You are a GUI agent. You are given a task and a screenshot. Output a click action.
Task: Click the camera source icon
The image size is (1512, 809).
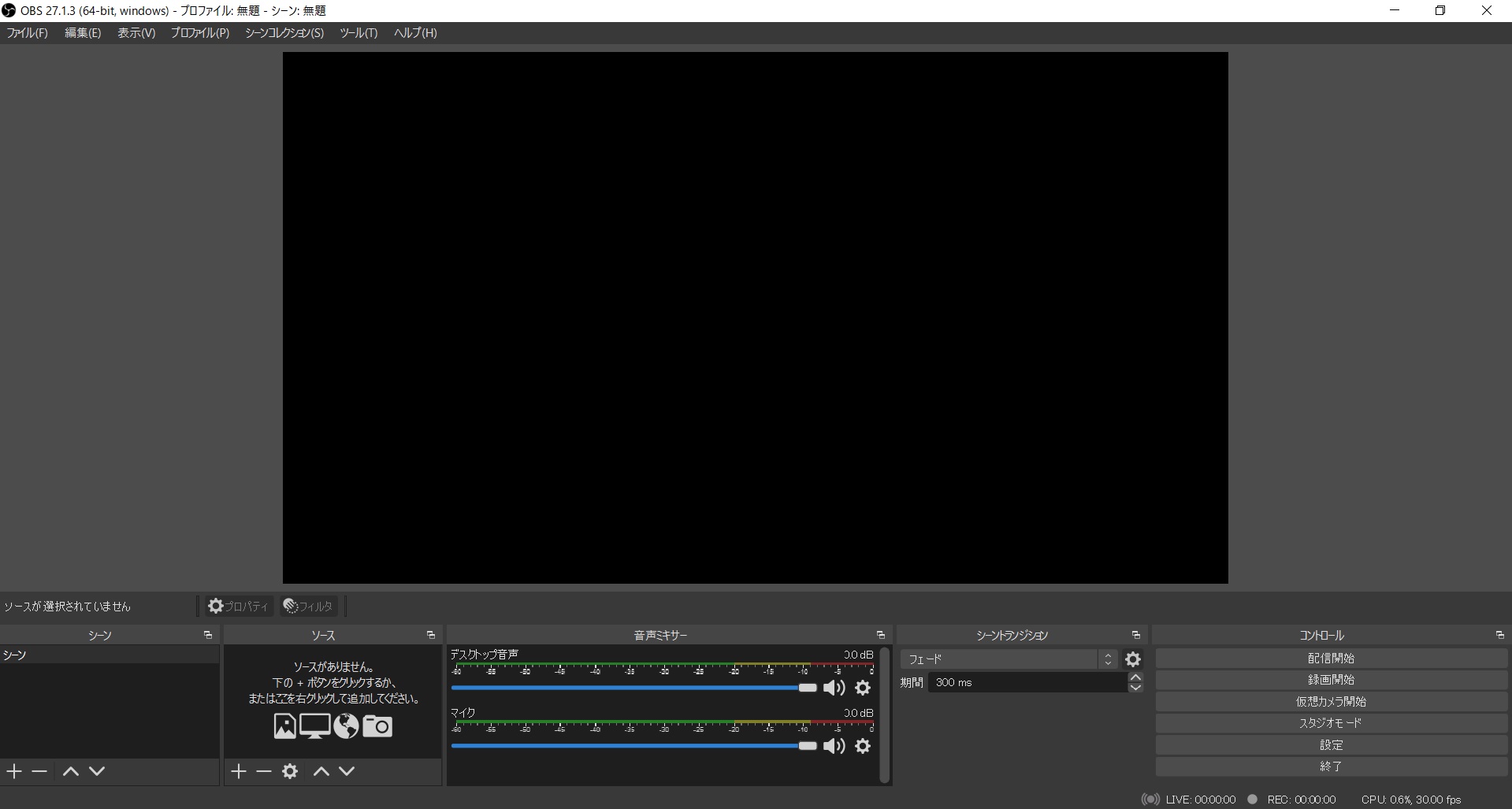point(377,726)
